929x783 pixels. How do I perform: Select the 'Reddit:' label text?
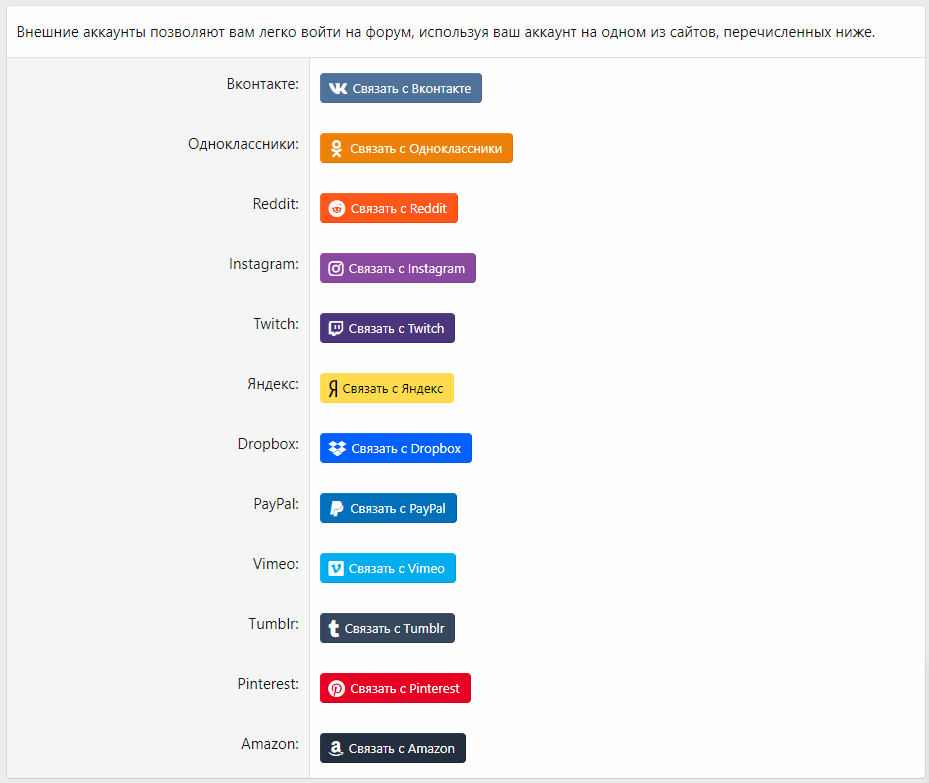pyautogui.click(x=276, y=204)
